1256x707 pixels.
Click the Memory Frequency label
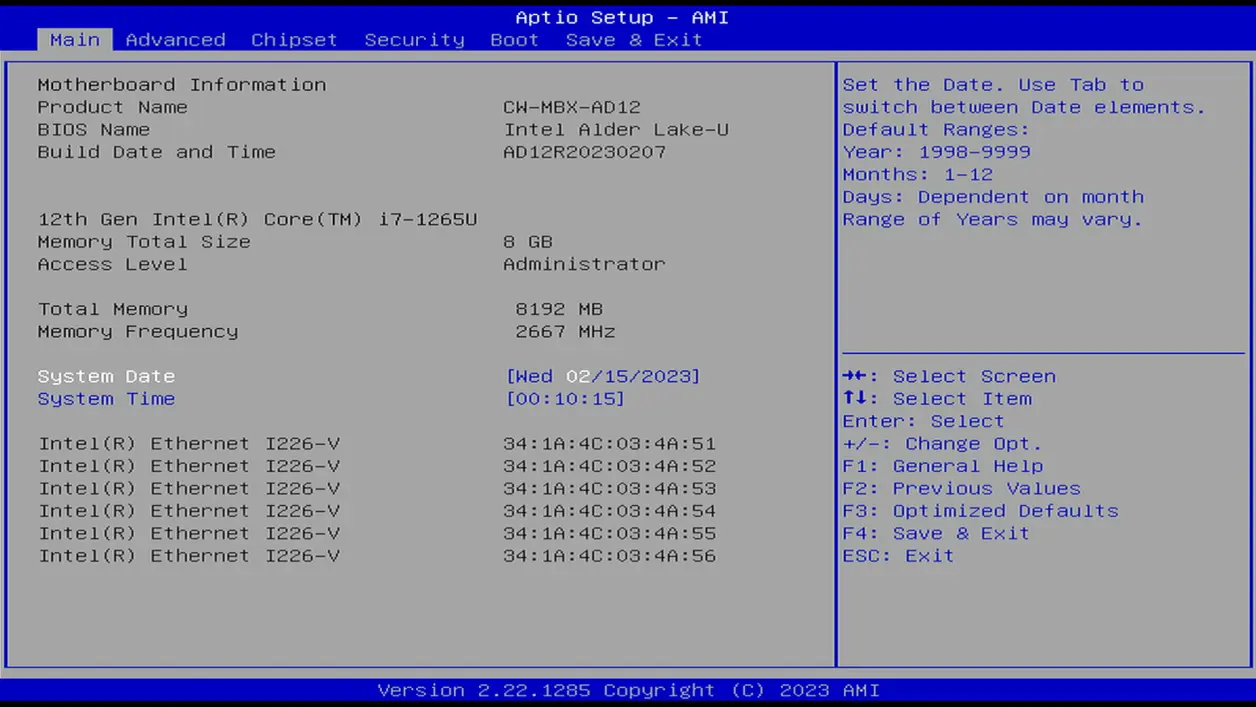(138, 331)
